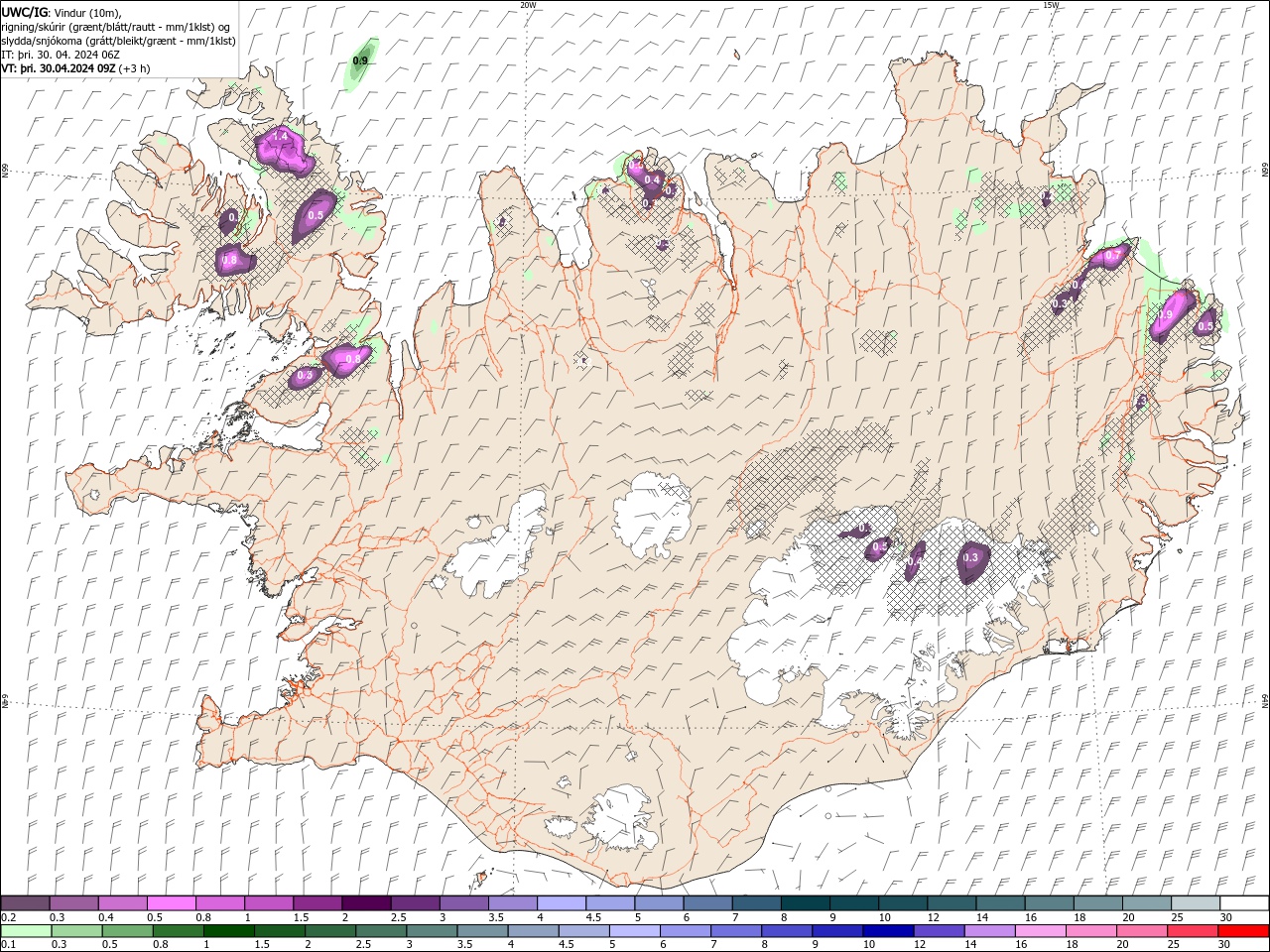
Task: Click the dark teal swatch between 8 and 9 in top legend row
Action: pos(805,903)
